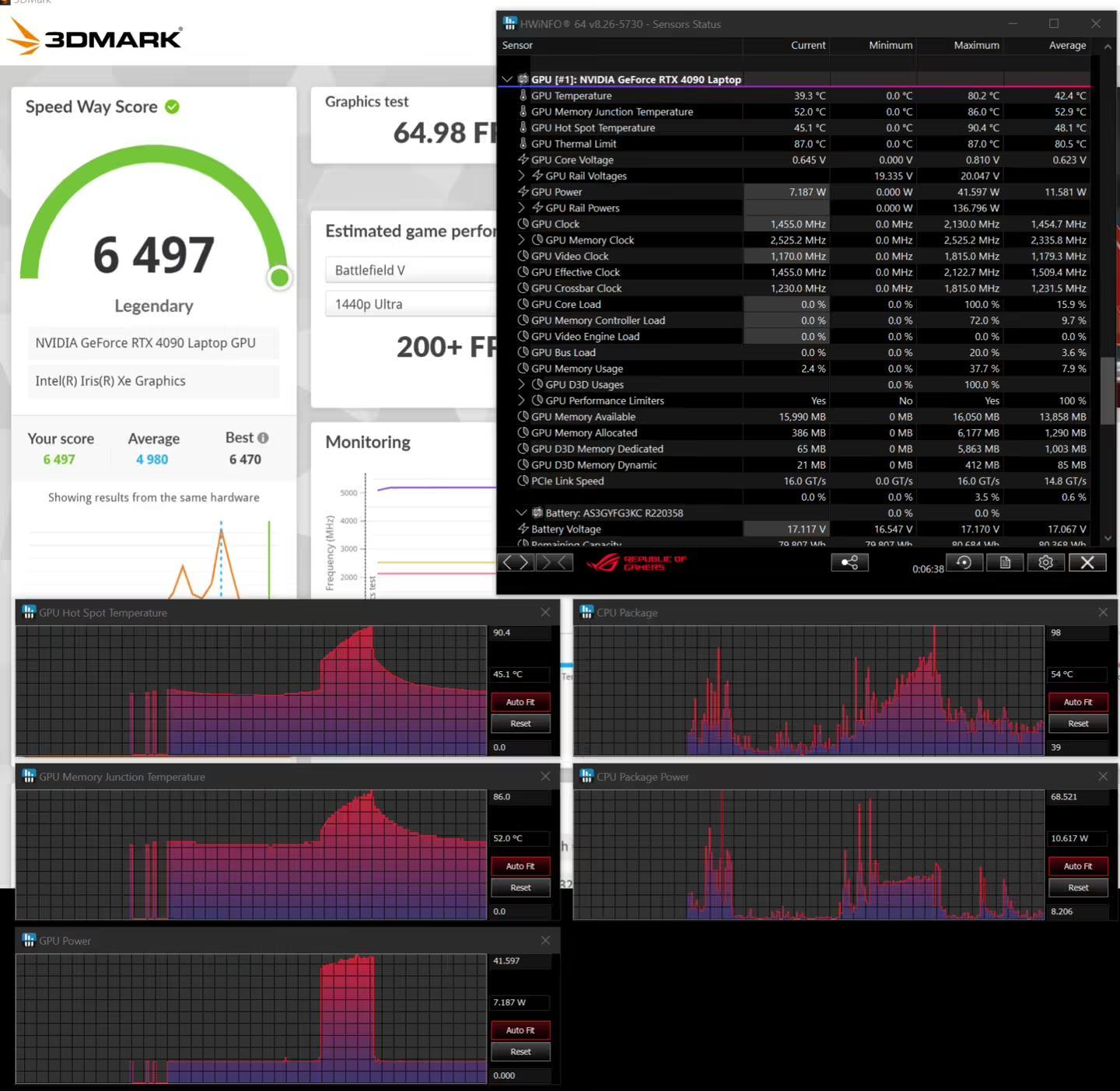1120x1091 pixels.
Task: Click the share sensors icon in HWiNFO toolbar
Action: pyautogui.click(x=849, y=562)
